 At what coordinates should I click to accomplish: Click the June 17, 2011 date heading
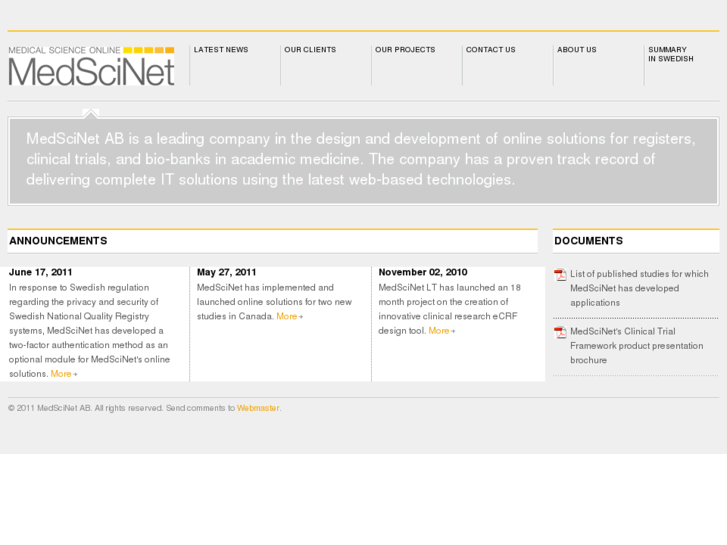tap(41, 272)
